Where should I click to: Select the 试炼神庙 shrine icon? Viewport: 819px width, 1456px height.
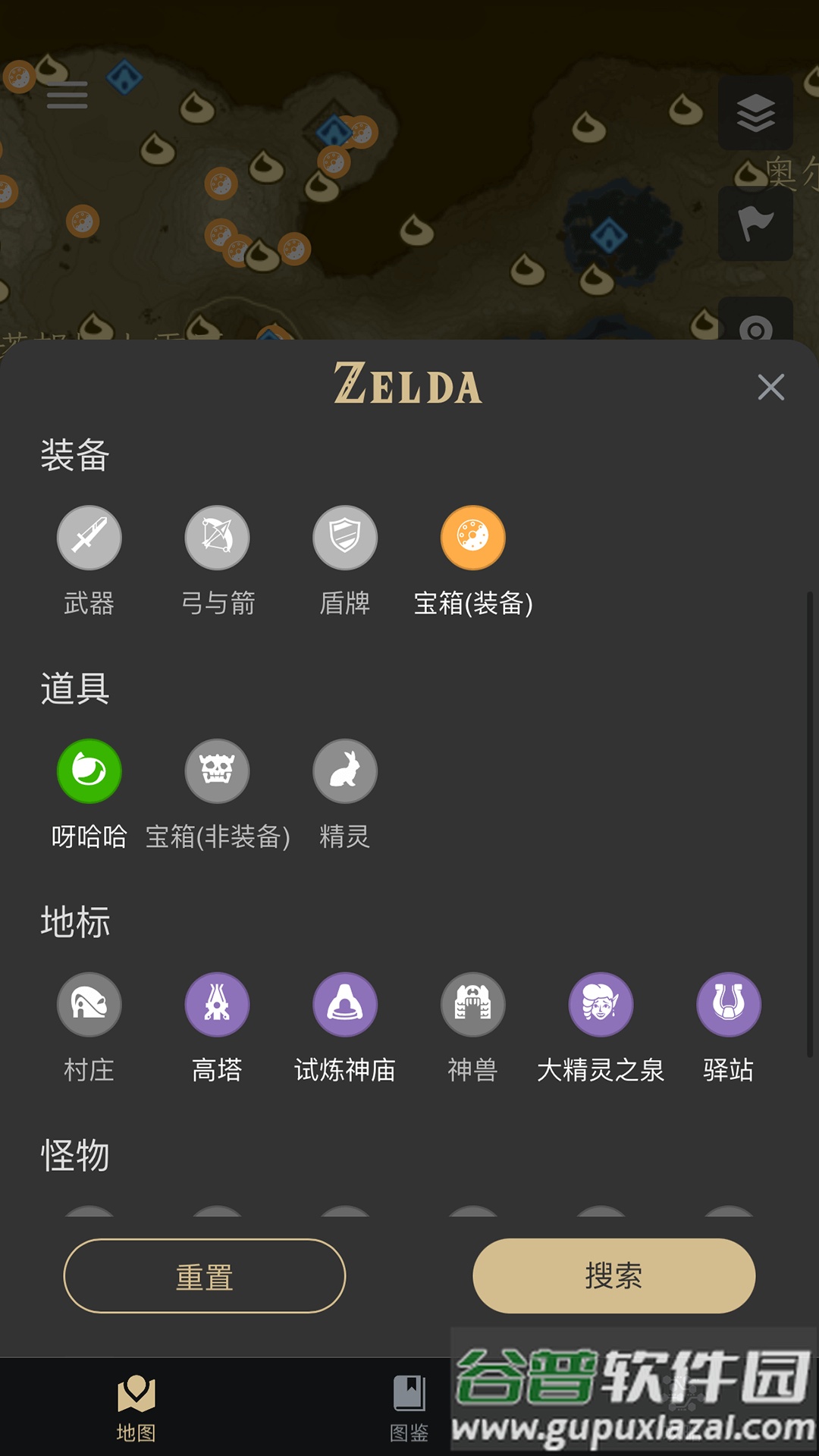point(345,1003)
